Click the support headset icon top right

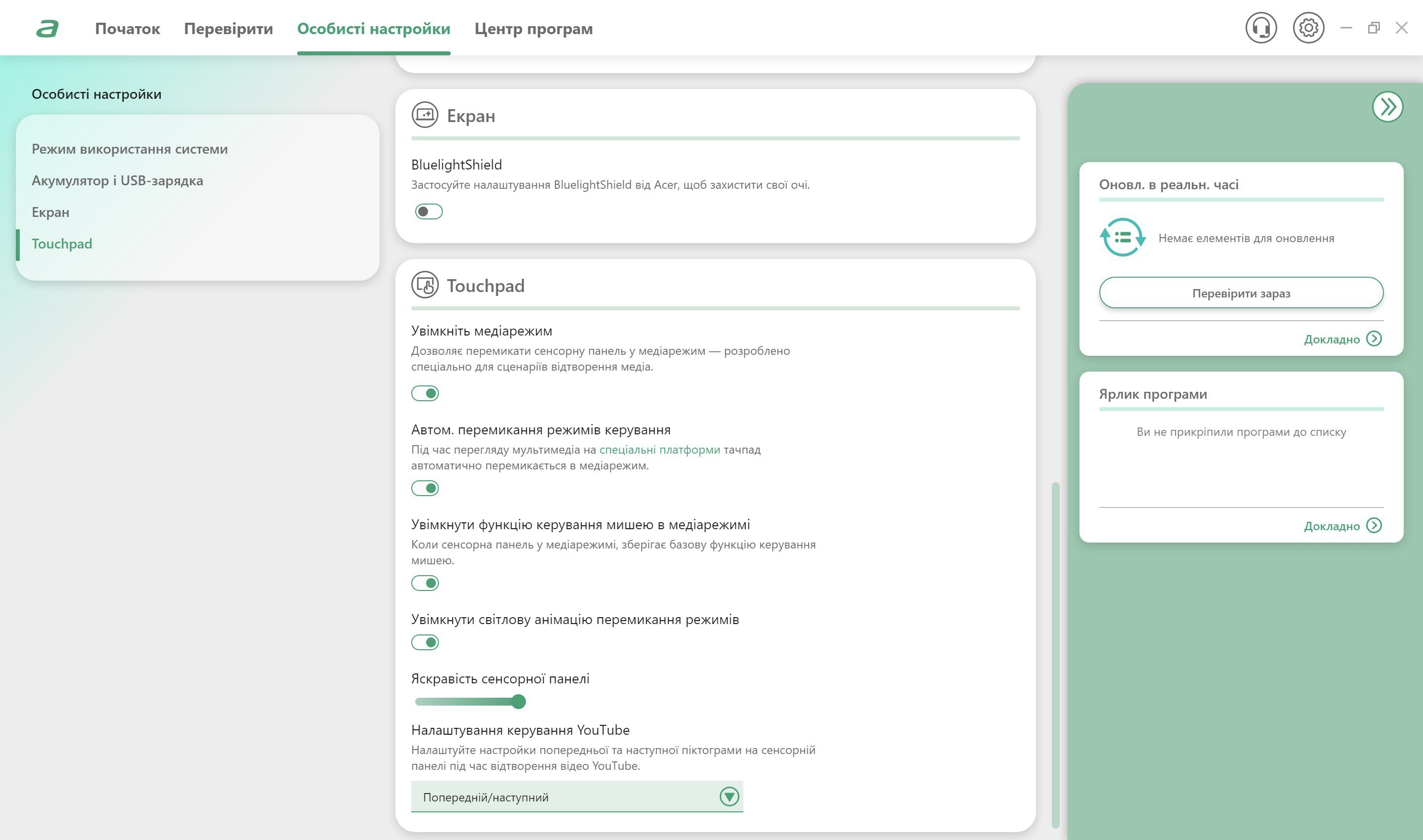point(1261,27)
